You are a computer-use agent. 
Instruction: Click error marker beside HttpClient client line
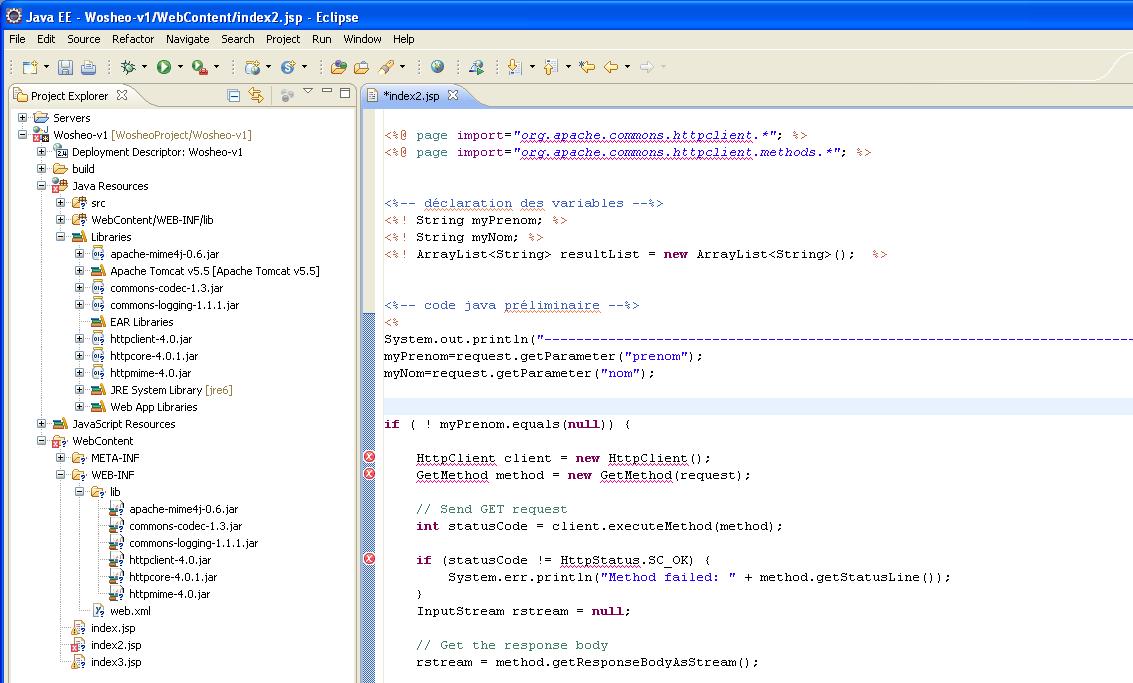click(x=369, y=457)
